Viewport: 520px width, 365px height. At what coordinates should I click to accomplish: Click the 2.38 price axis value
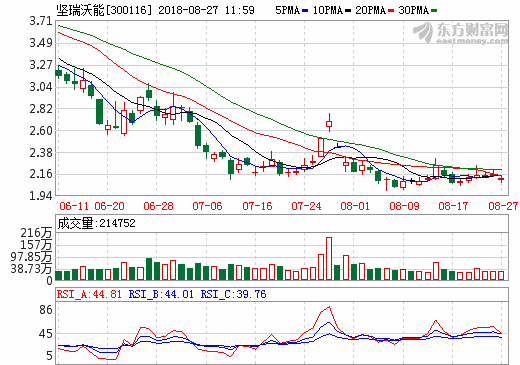[x=41, y=152]
